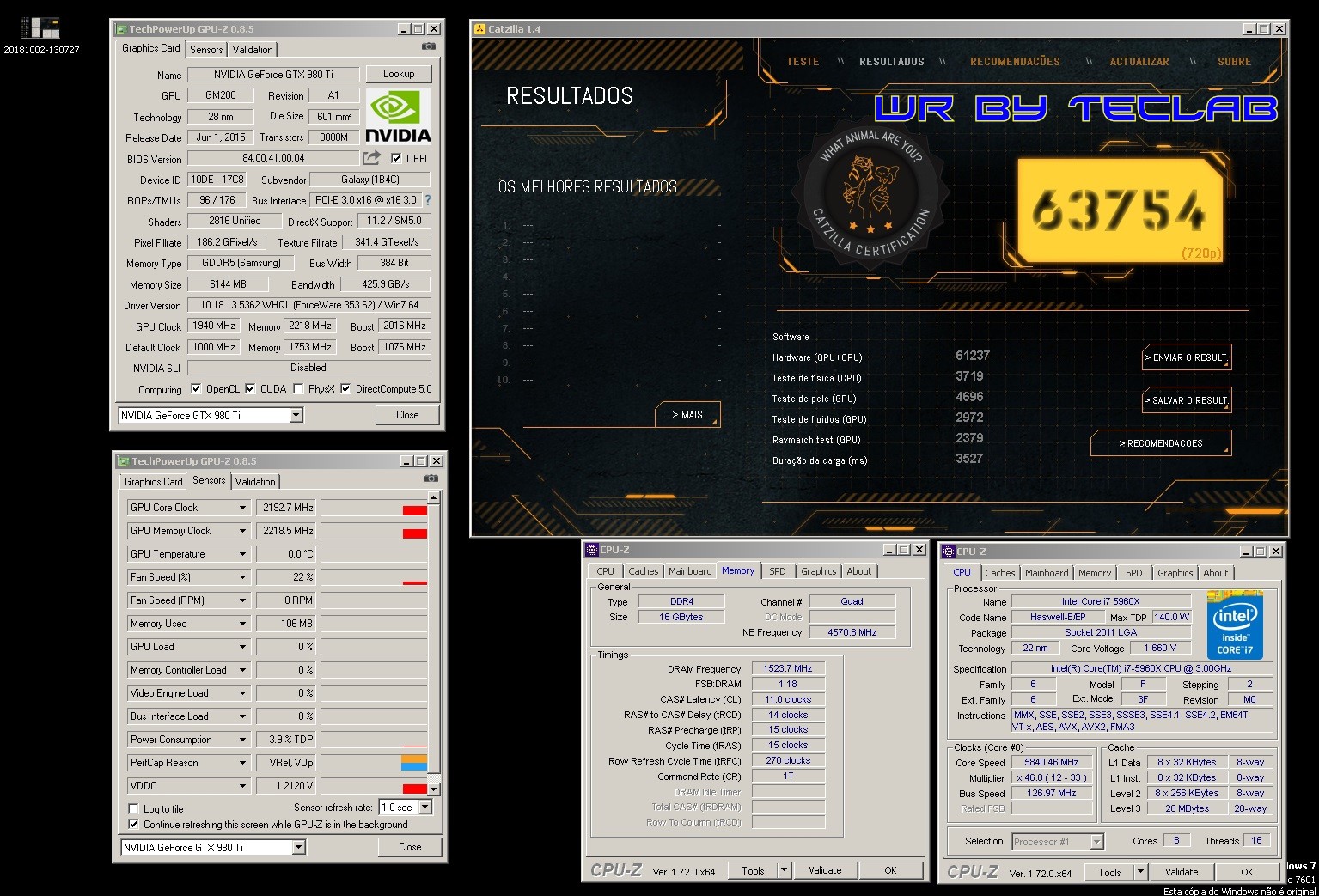Click the GPU name field showing GTX 980 Ti
This screenshot has width=1319, height=896.
(x=273, y=75)
